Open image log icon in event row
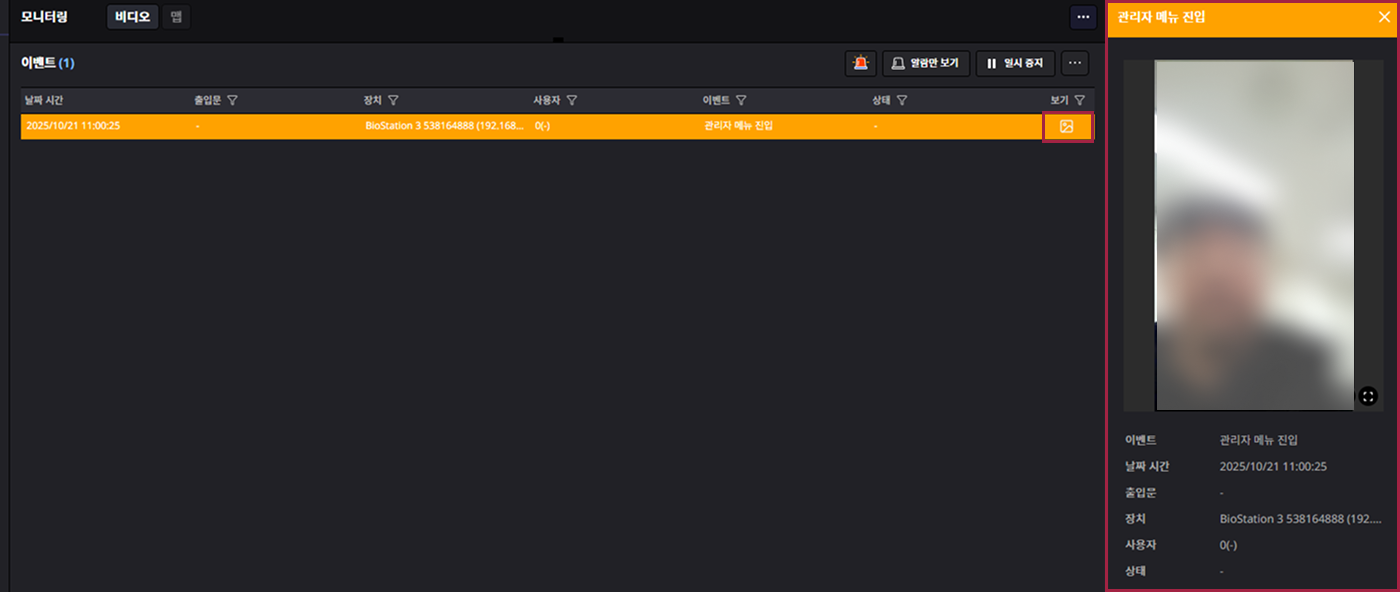This screenshot has height=592, width=1400. click(x=1066, y=127)
